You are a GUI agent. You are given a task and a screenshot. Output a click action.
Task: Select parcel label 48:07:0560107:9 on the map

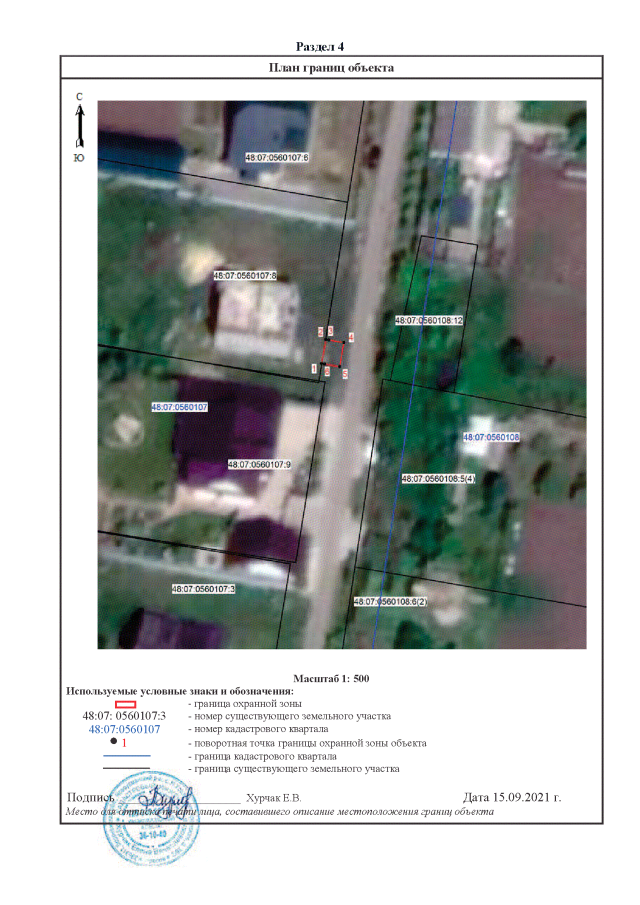(x=259, y=464)
